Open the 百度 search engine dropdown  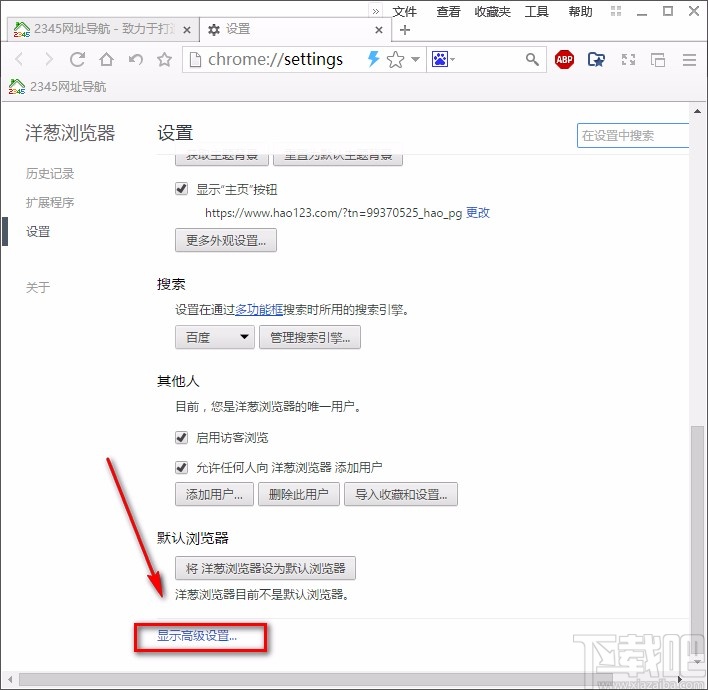(x=215, y=337)
